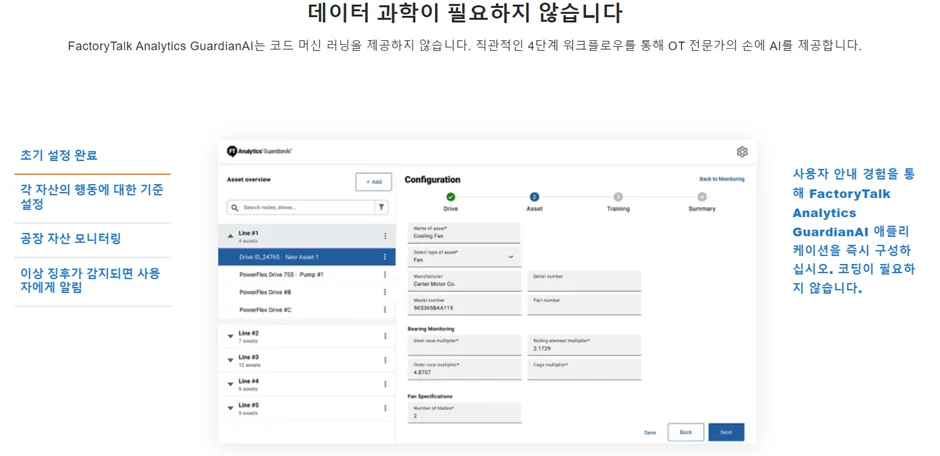Click the FT Analytics GuardianAI logo
940x456 pixels.
(259, 151)
